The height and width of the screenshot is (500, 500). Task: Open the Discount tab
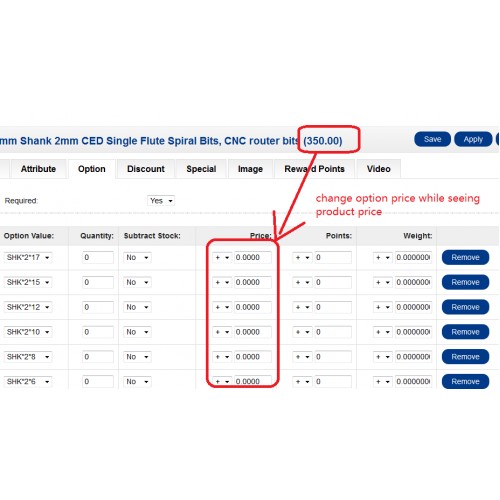coord(146,169)
